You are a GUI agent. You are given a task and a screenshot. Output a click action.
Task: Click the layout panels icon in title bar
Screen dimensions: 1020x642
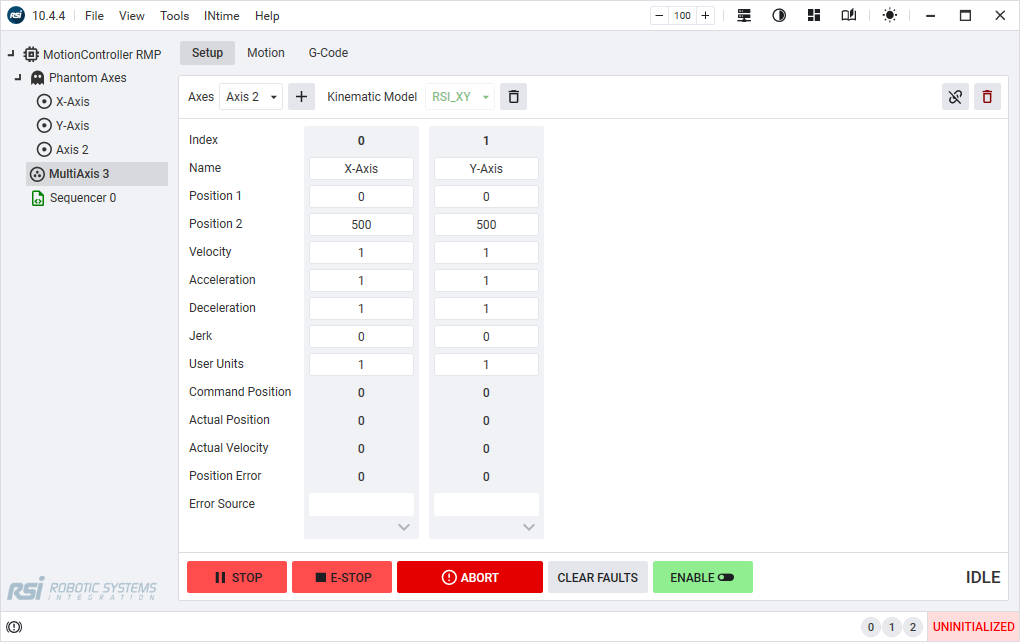point(813,15)
